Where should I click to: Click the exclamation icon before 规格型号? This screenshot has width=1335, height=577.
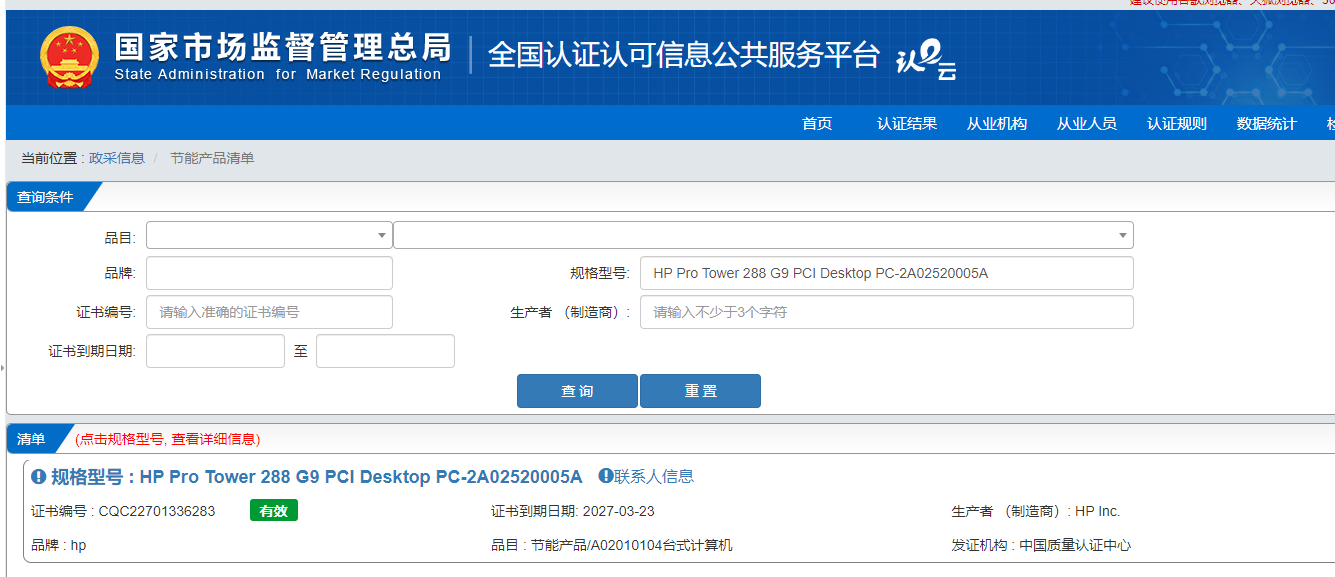(x=39, y=477)
